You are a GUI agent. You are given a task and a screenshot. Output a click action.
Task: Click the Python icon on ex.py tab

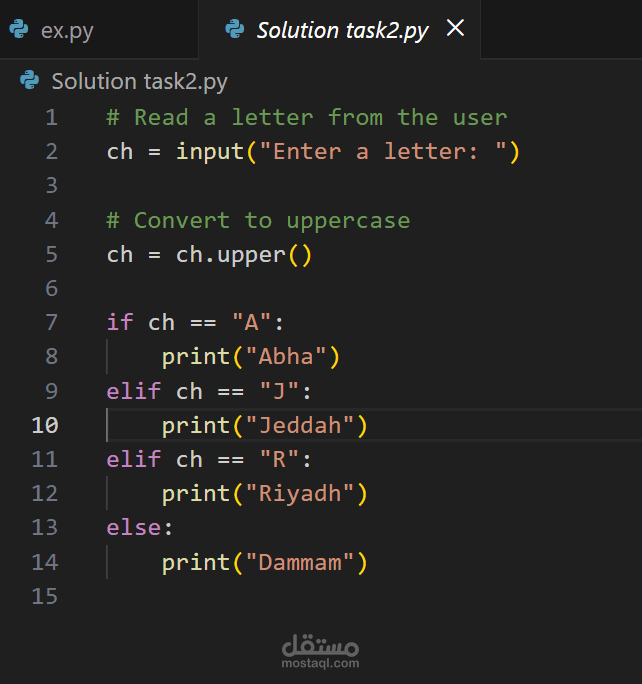click(19, 29)
